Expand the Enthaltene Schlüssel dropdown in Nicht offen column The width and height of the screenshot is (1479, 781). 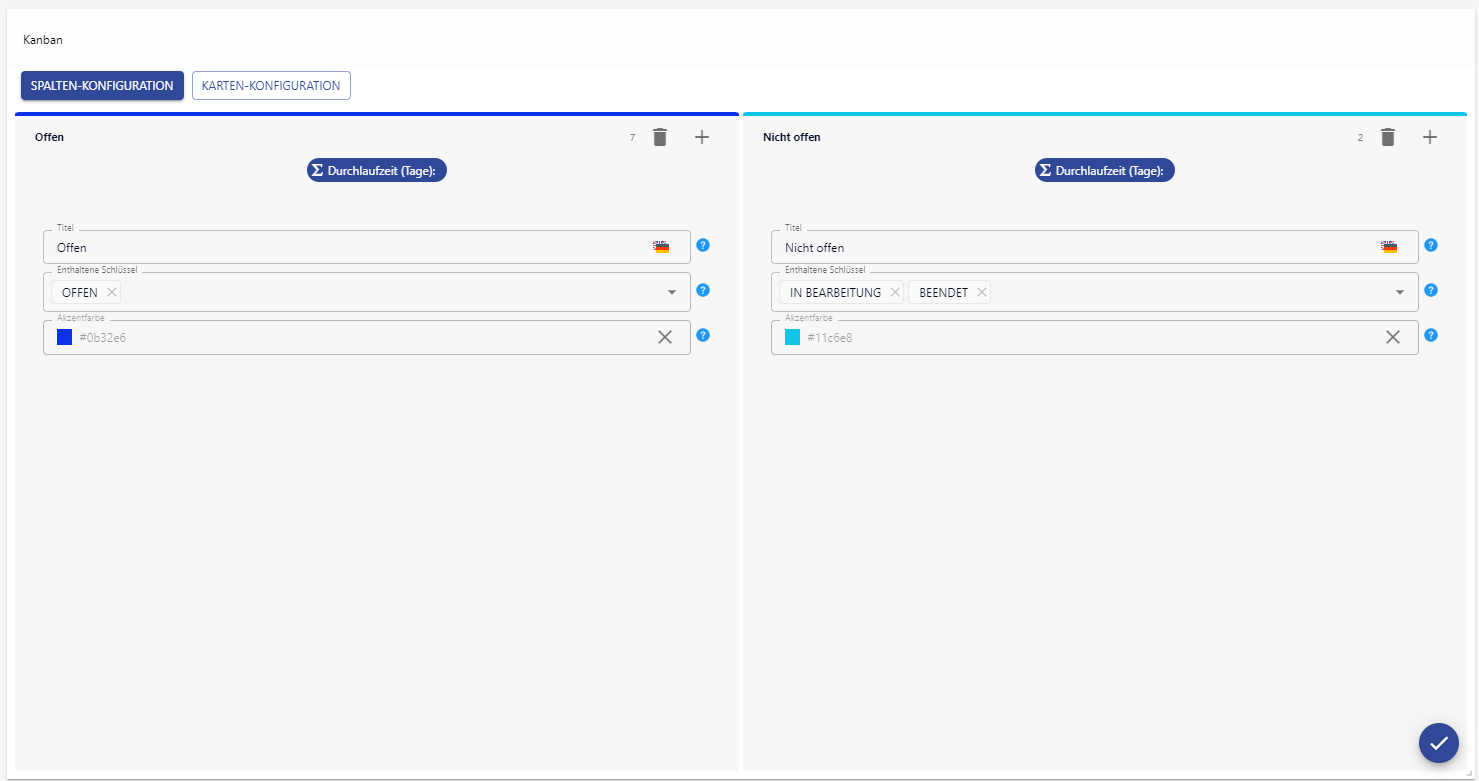(x=1400, y=292)
